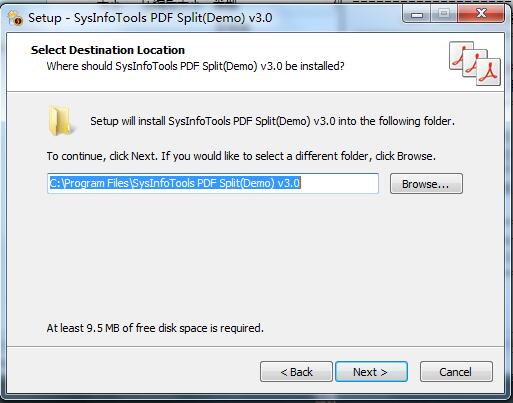The height and width of the screenshot is (403, 513).
Task: Click the front PDF document icon
Action: (488, 72)
